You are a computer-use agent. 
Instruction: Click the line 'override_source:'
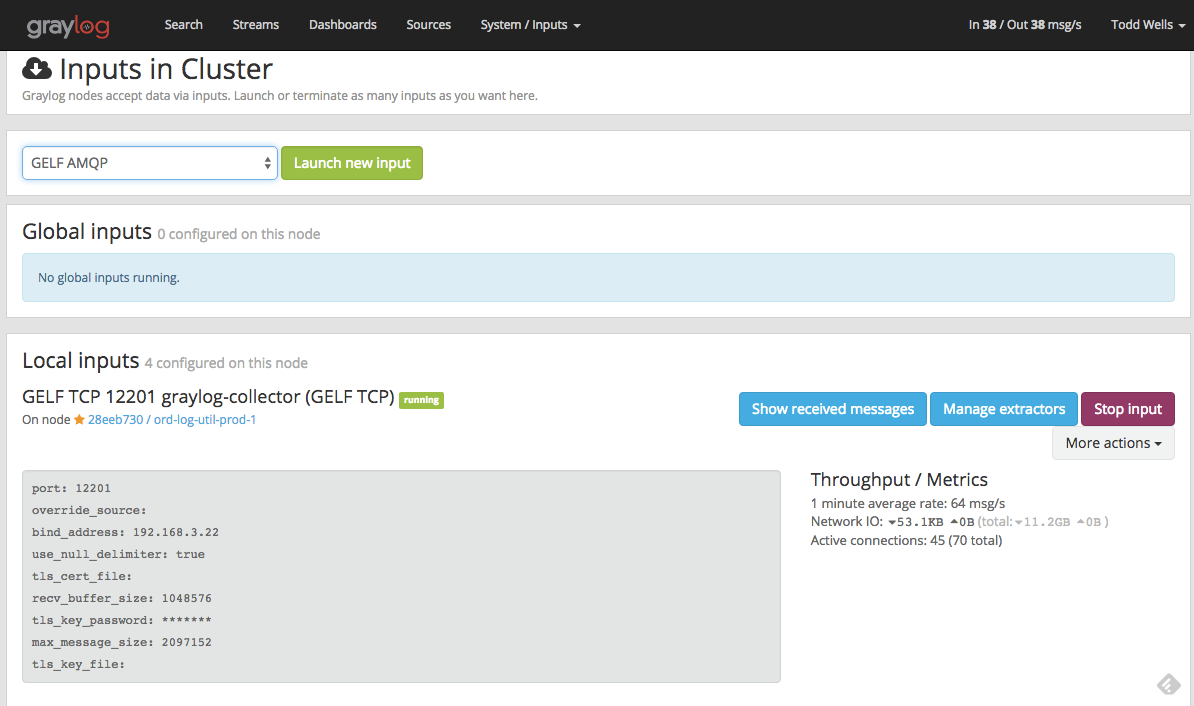[89, 510]
